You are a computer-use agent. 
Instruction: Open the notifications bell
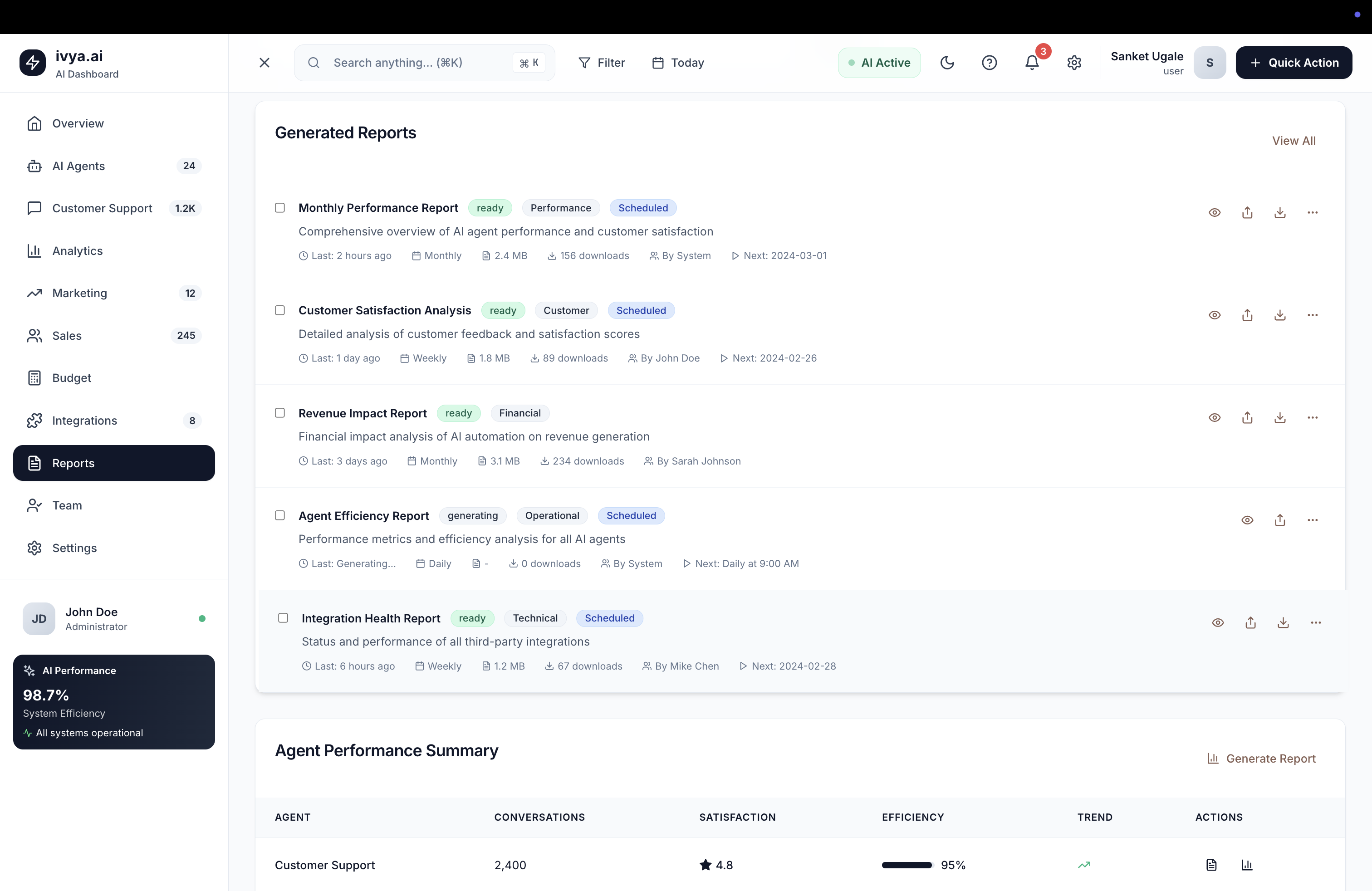pos(1032,63)
